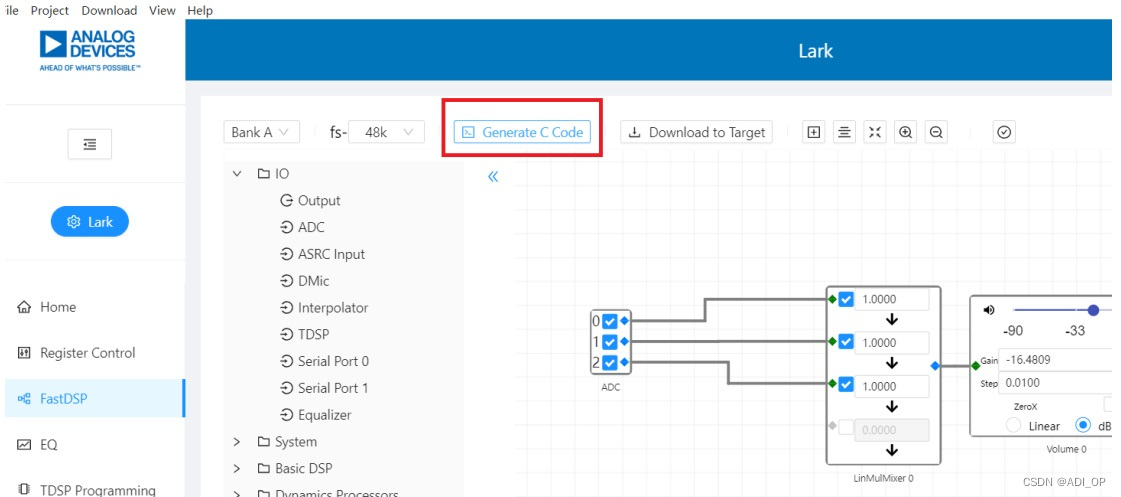Screen dimensions: 1121x497
Task: Click the zoom out magnifier icon
Action: [937, 132]
